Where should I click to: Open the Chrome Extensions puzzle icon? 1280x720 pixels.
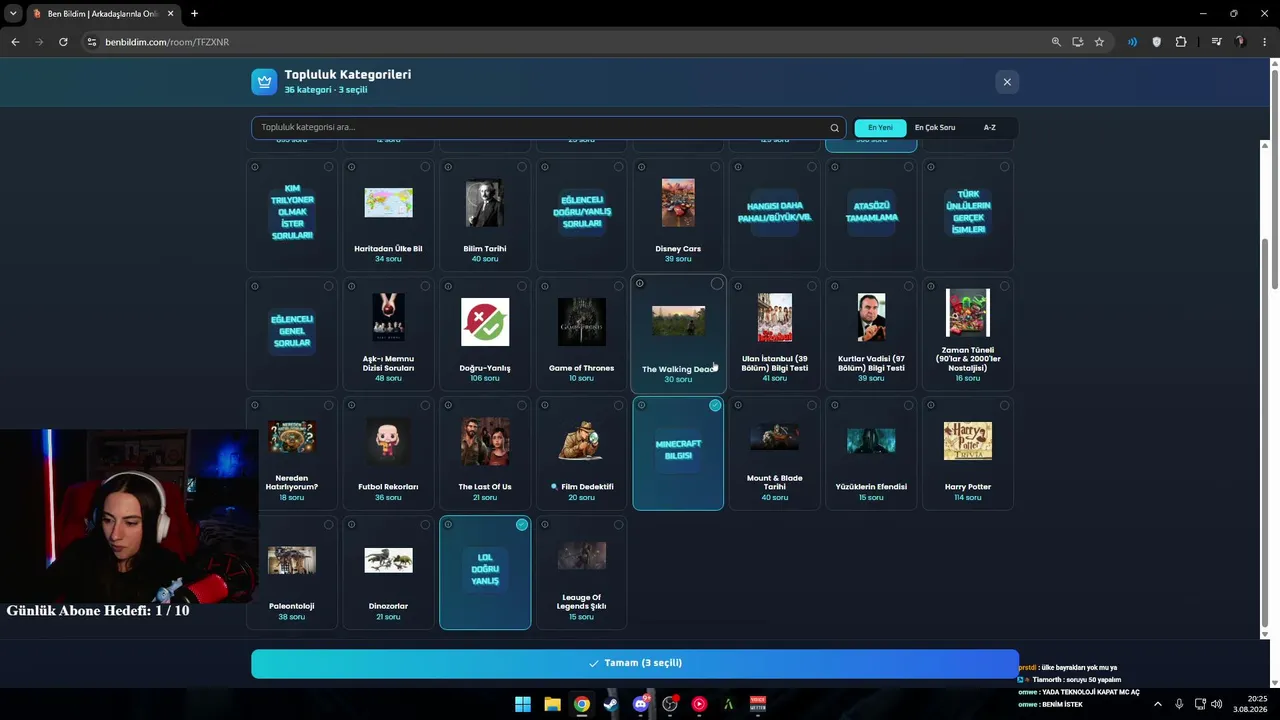1181,42
